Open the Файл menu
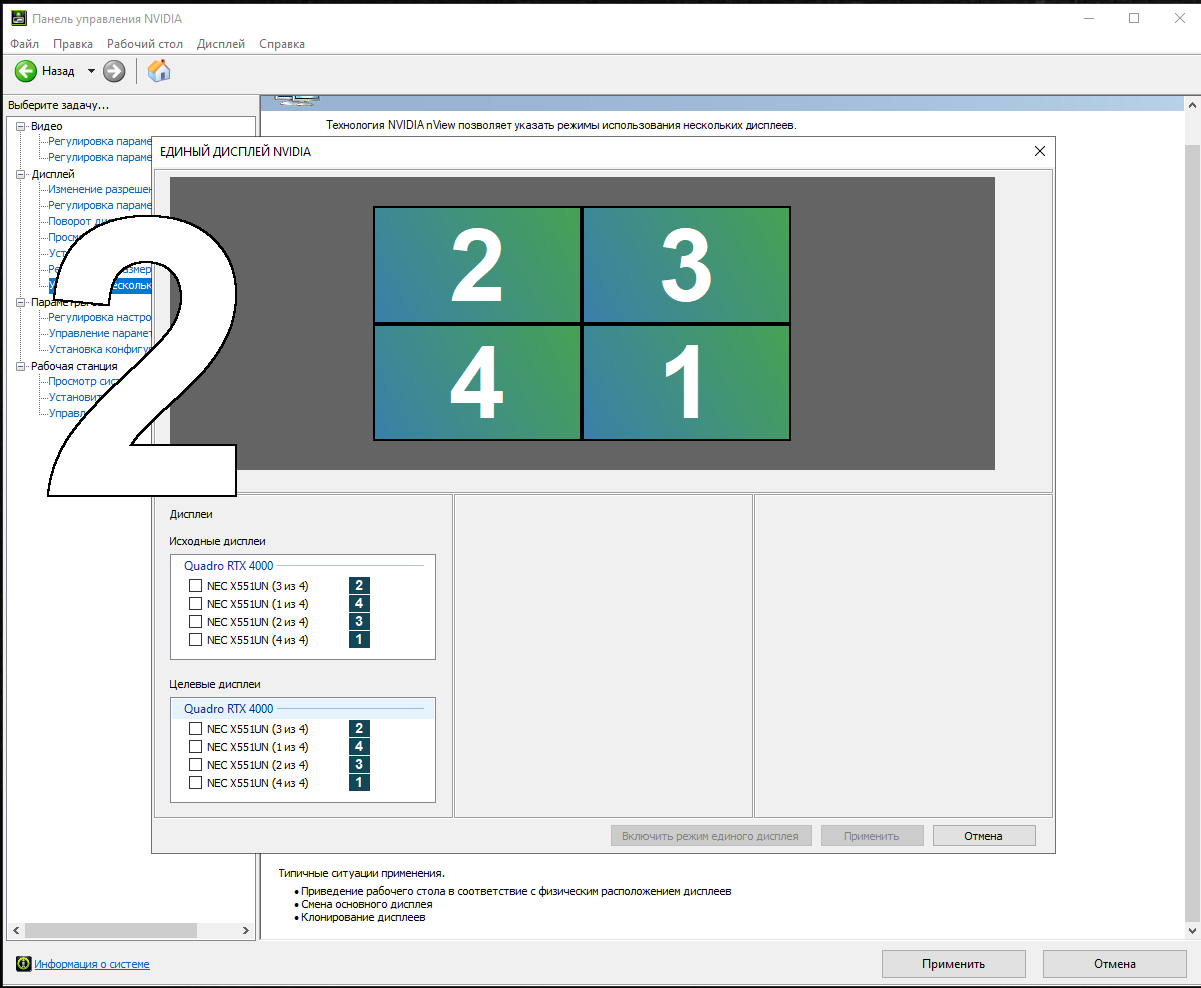 25,44
